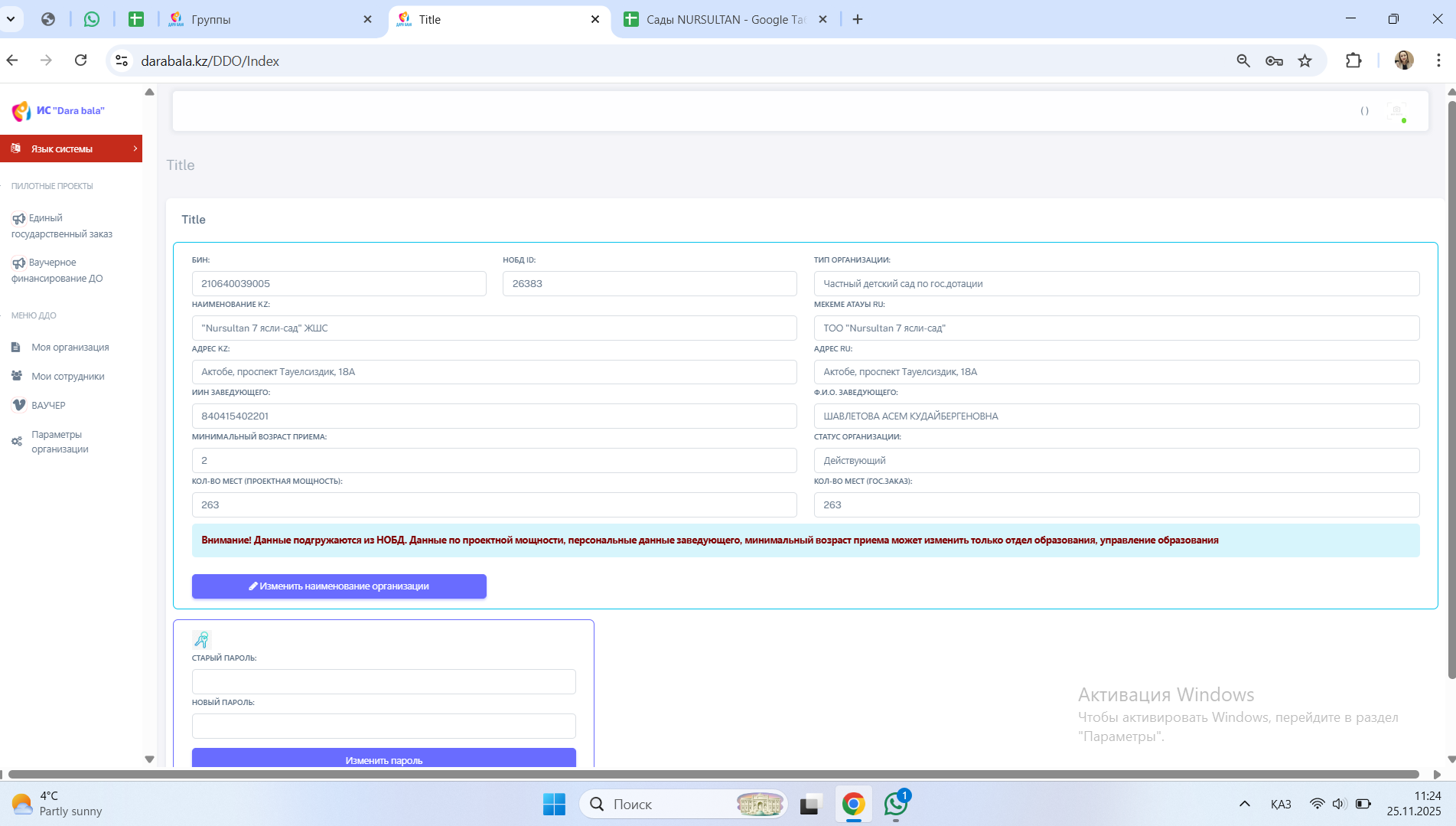
Task: Switch to the pinned green sheets tab
Action: click(136, 19)
